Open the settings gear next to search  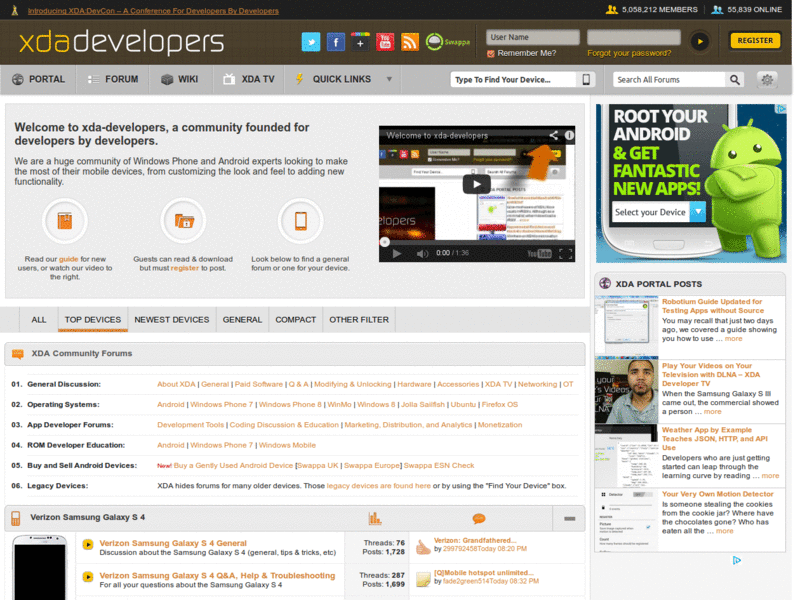point(767,80)
